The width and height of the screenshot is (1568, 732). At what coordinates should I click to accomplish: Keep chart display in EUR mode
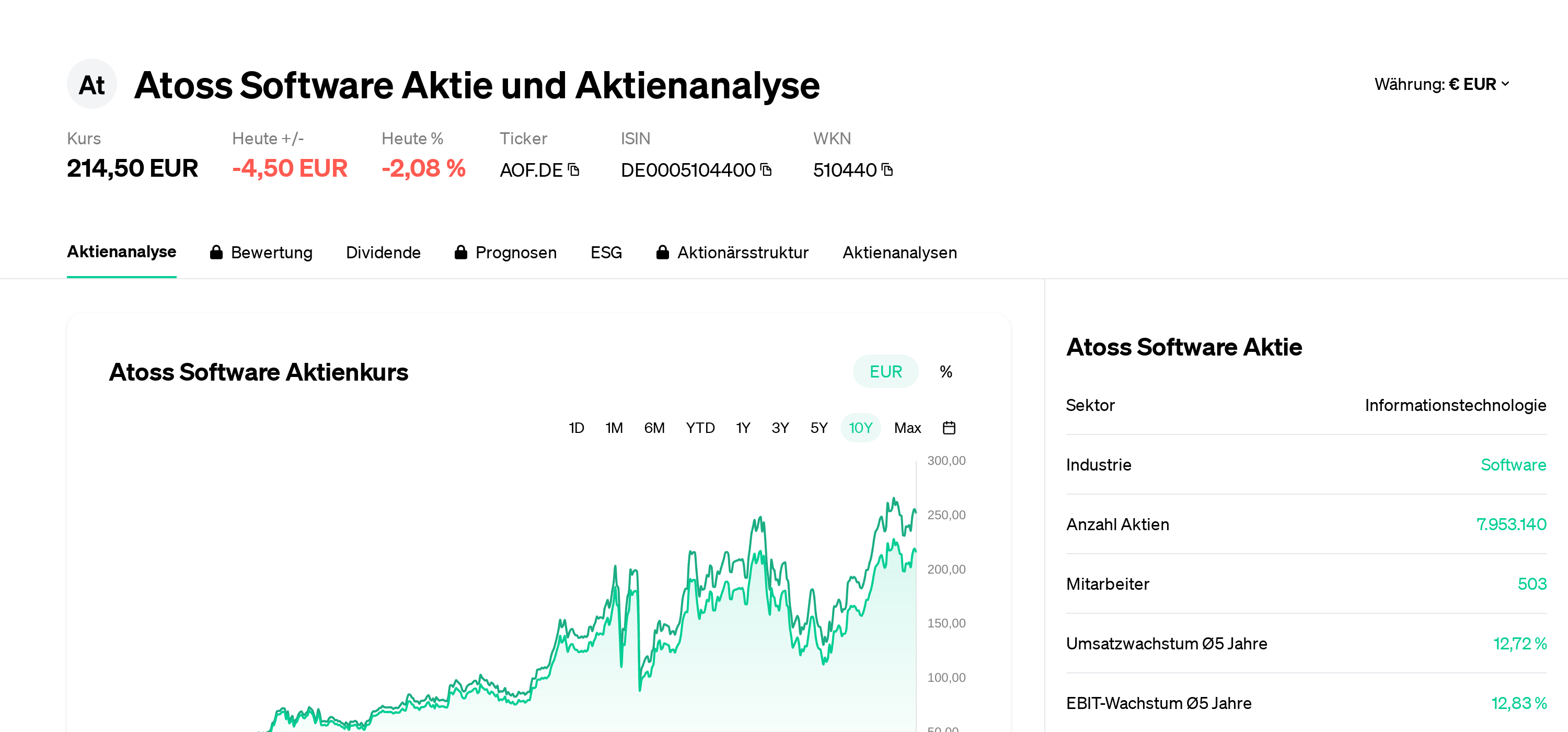tap(885, 371)
